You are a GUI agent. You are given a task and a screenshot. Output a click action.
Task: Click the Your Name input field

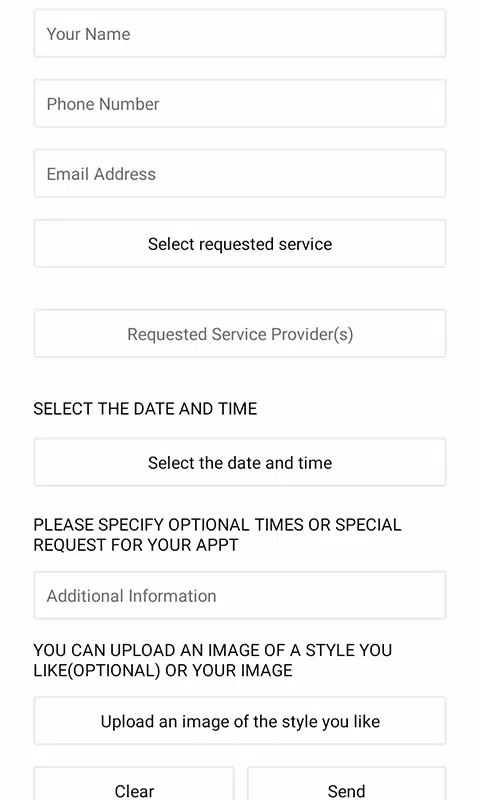pos(240,34)
